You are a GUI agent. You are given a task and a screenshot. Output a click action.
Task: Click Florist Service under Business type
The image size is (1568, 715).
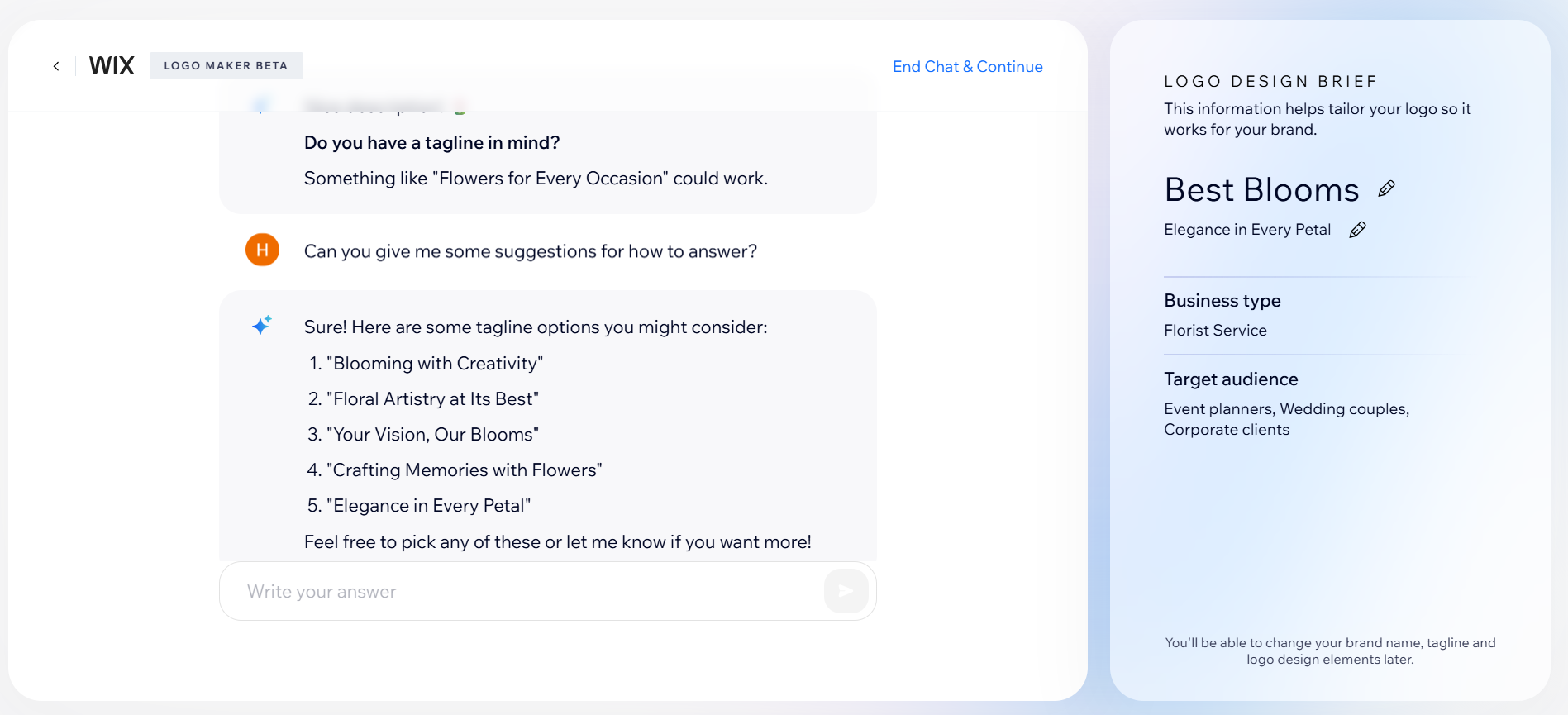(1214, 330)
